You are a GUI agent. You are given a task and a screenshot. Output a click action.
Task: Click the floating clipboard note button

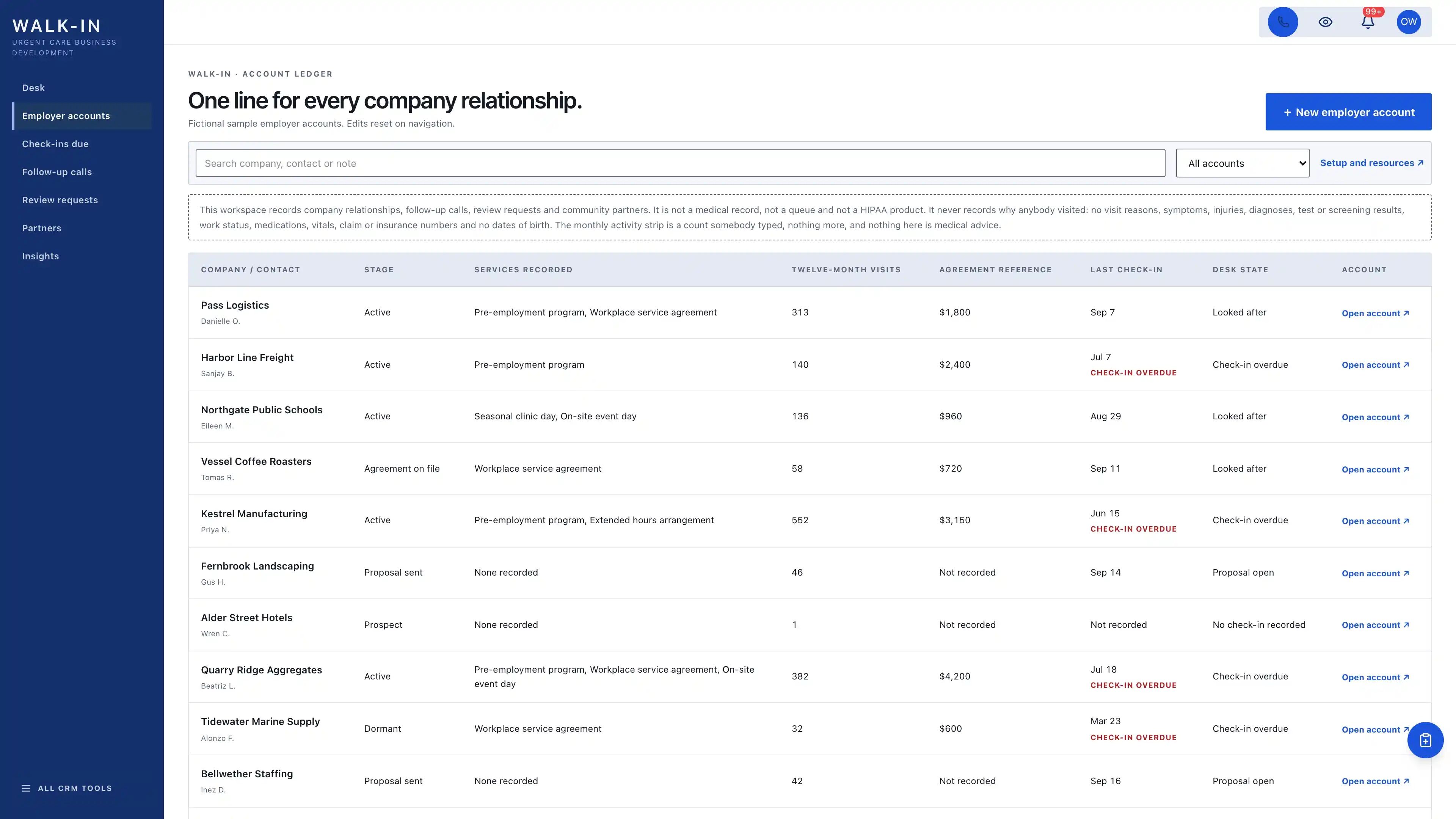[1425, 740]
